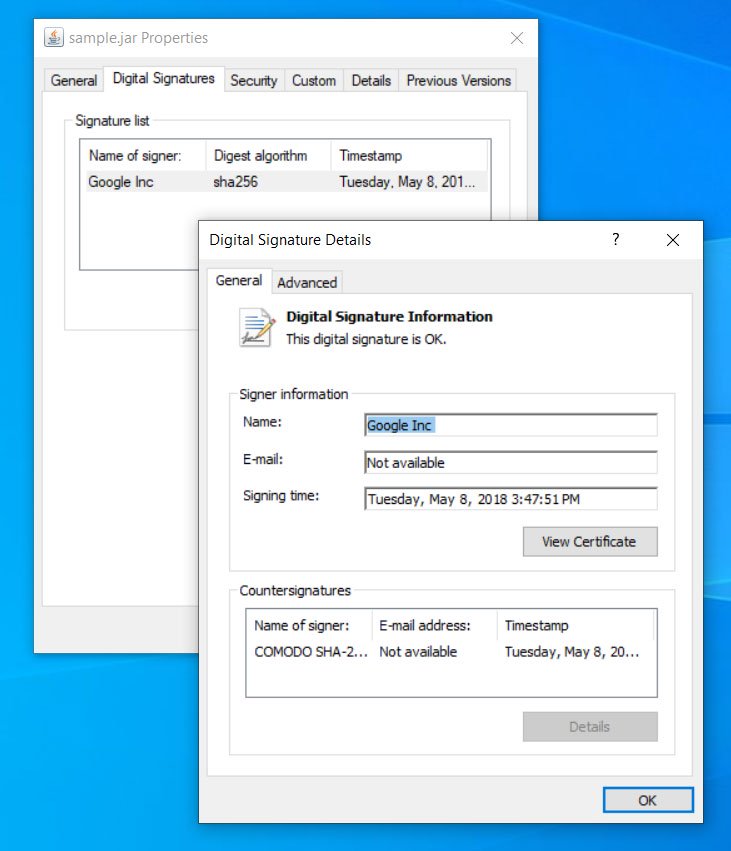The height and width of the screenshot is (851, 731).
Task: Click the View Certificate button
Action: coord(589,541)
